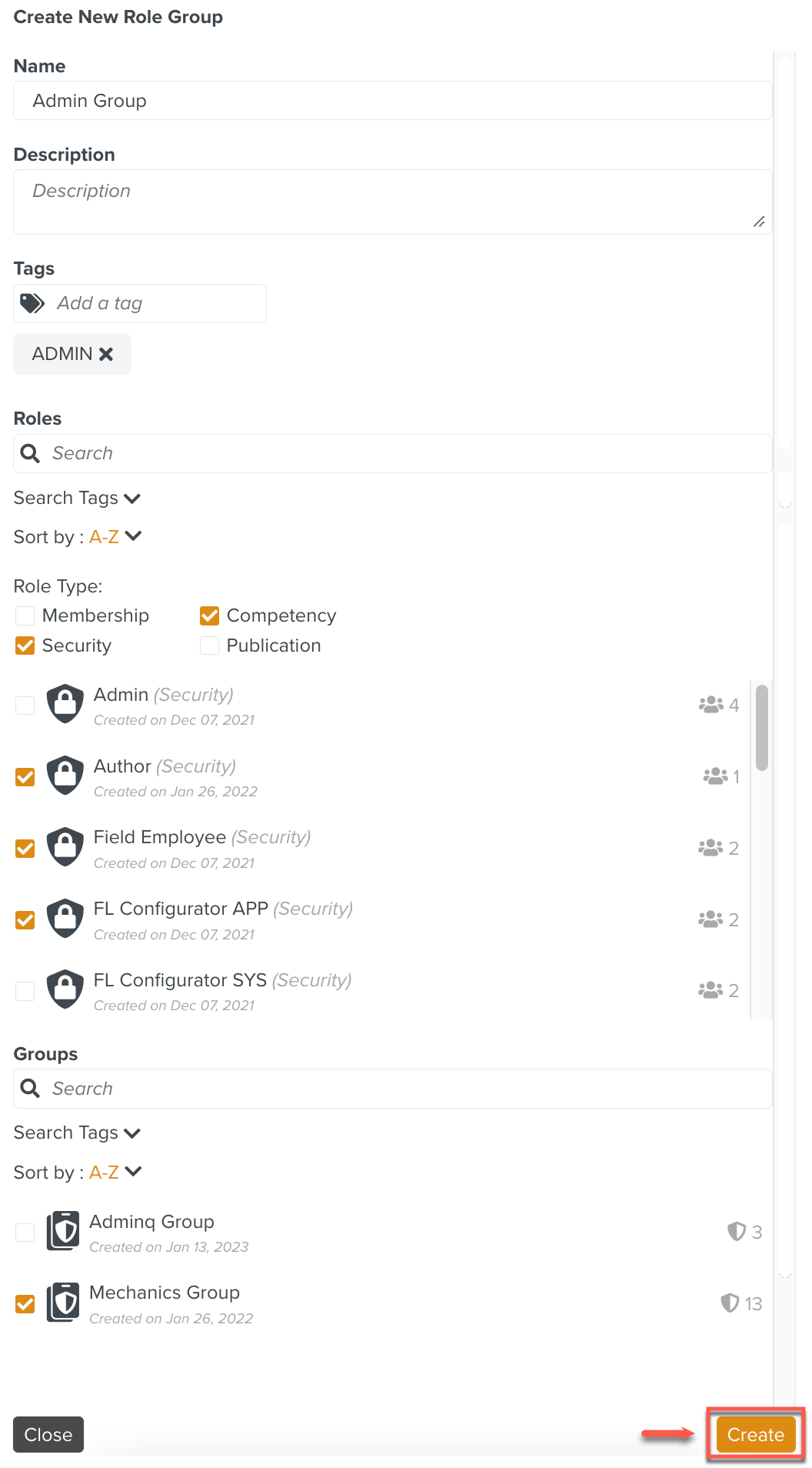Image resolution: width=812 pixels, height=1468 pixels.
Task: Click the Close button
Action: 48,1435
